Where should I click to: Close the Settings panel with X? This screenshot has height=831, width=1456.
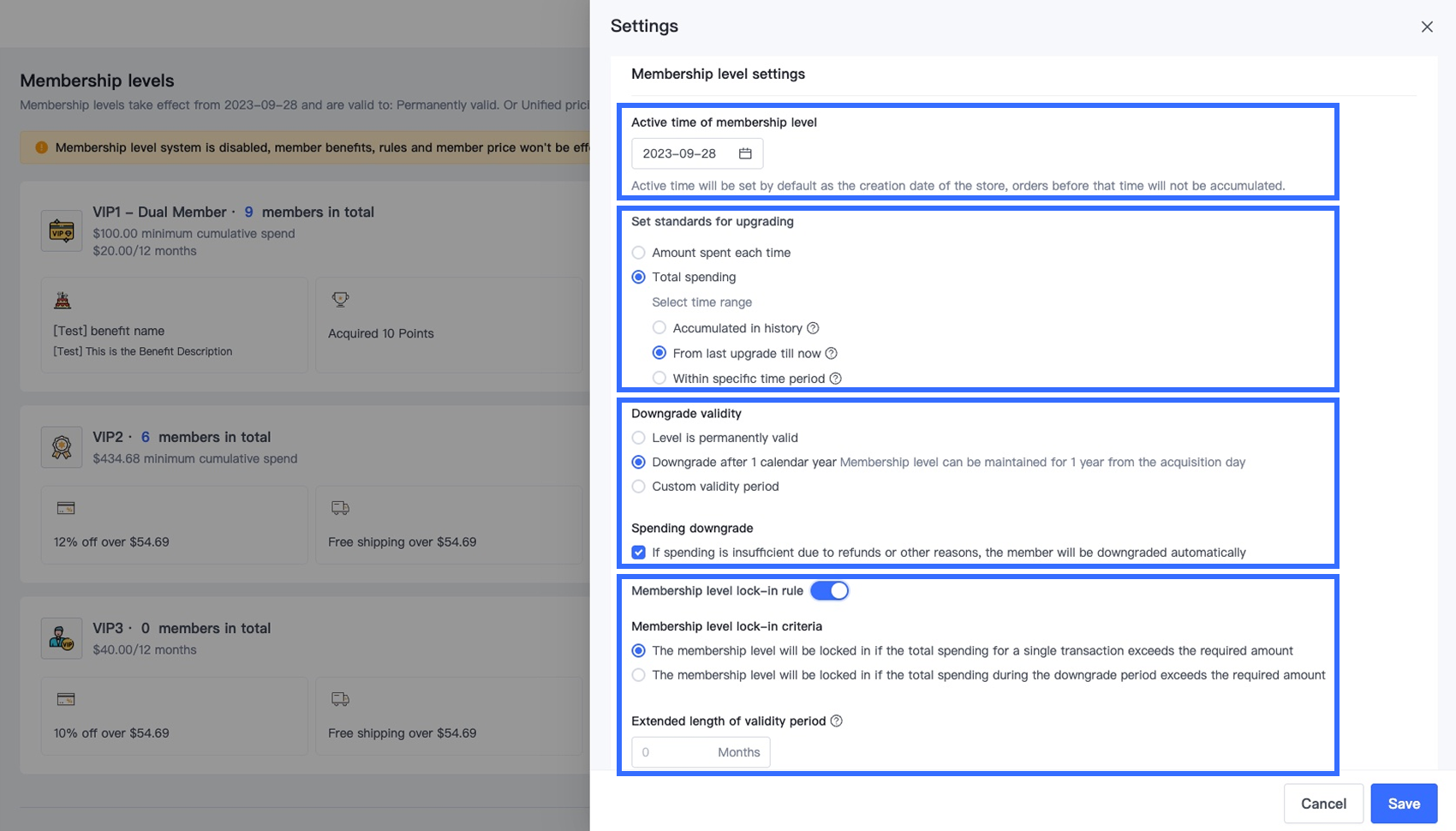tap(1427, 27)
